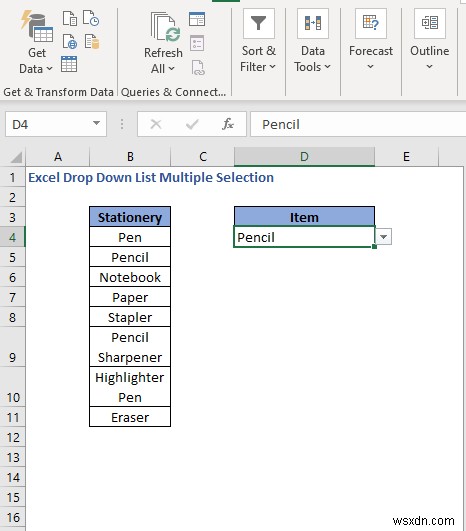Image resolution: width=466 pixels, height=531 pixels.
Task: Click the From Text/CSV icon
Action: pyautogui.click(x=70, y=18)
